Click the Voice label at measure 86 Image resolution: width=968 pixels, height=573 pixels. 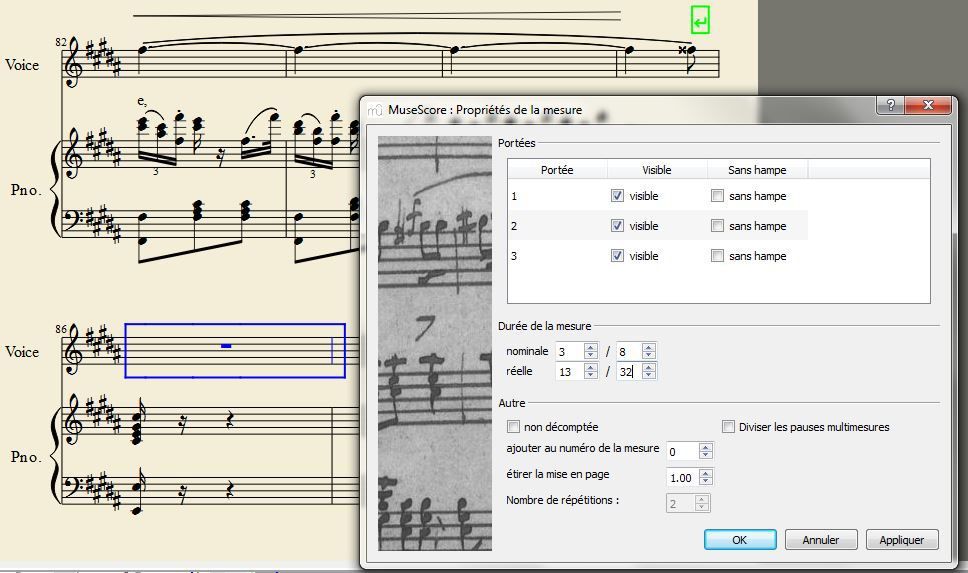[x=22, y=352]
